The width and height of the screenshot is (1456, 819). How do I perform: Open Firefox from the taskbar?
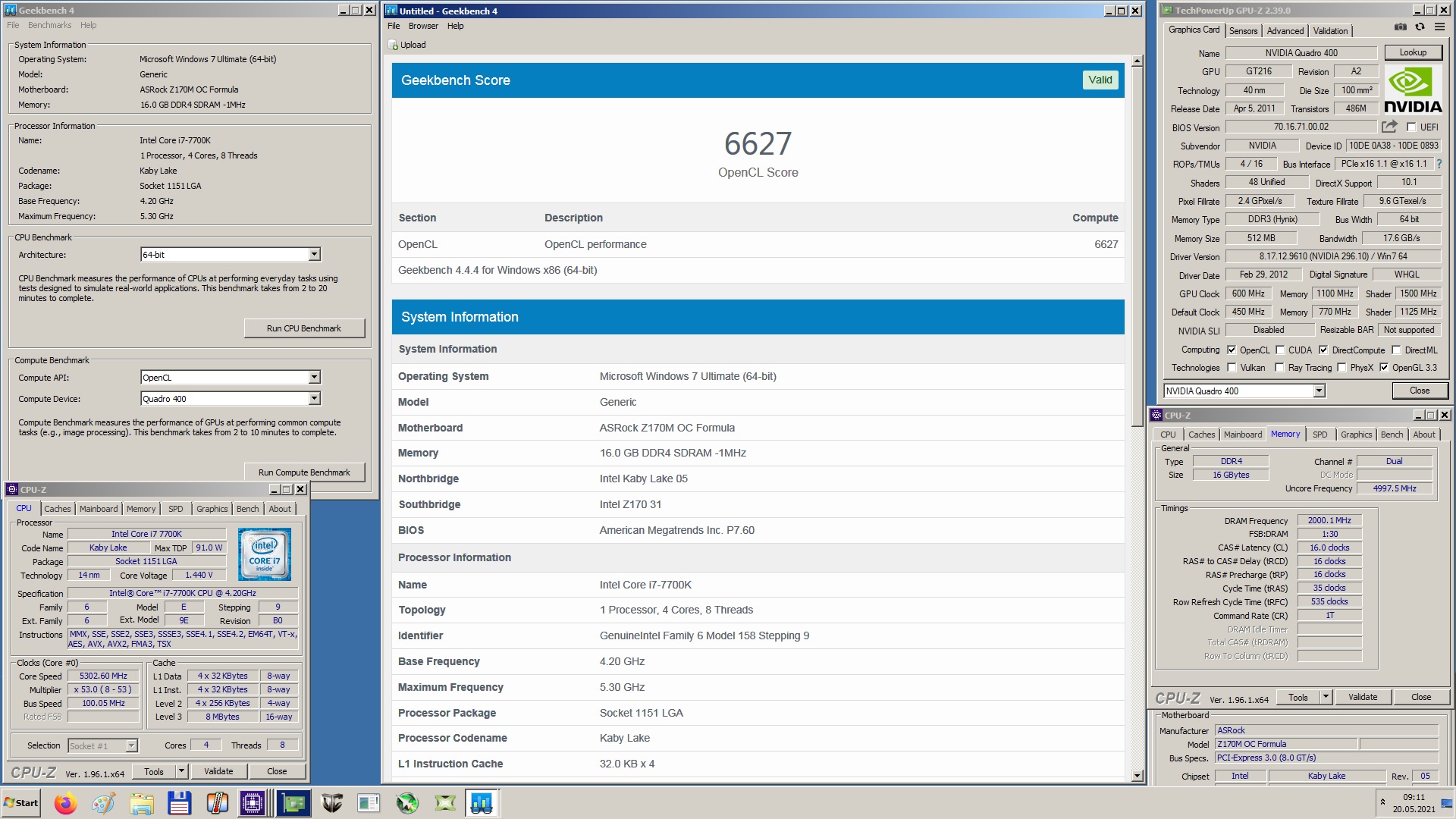65,803
